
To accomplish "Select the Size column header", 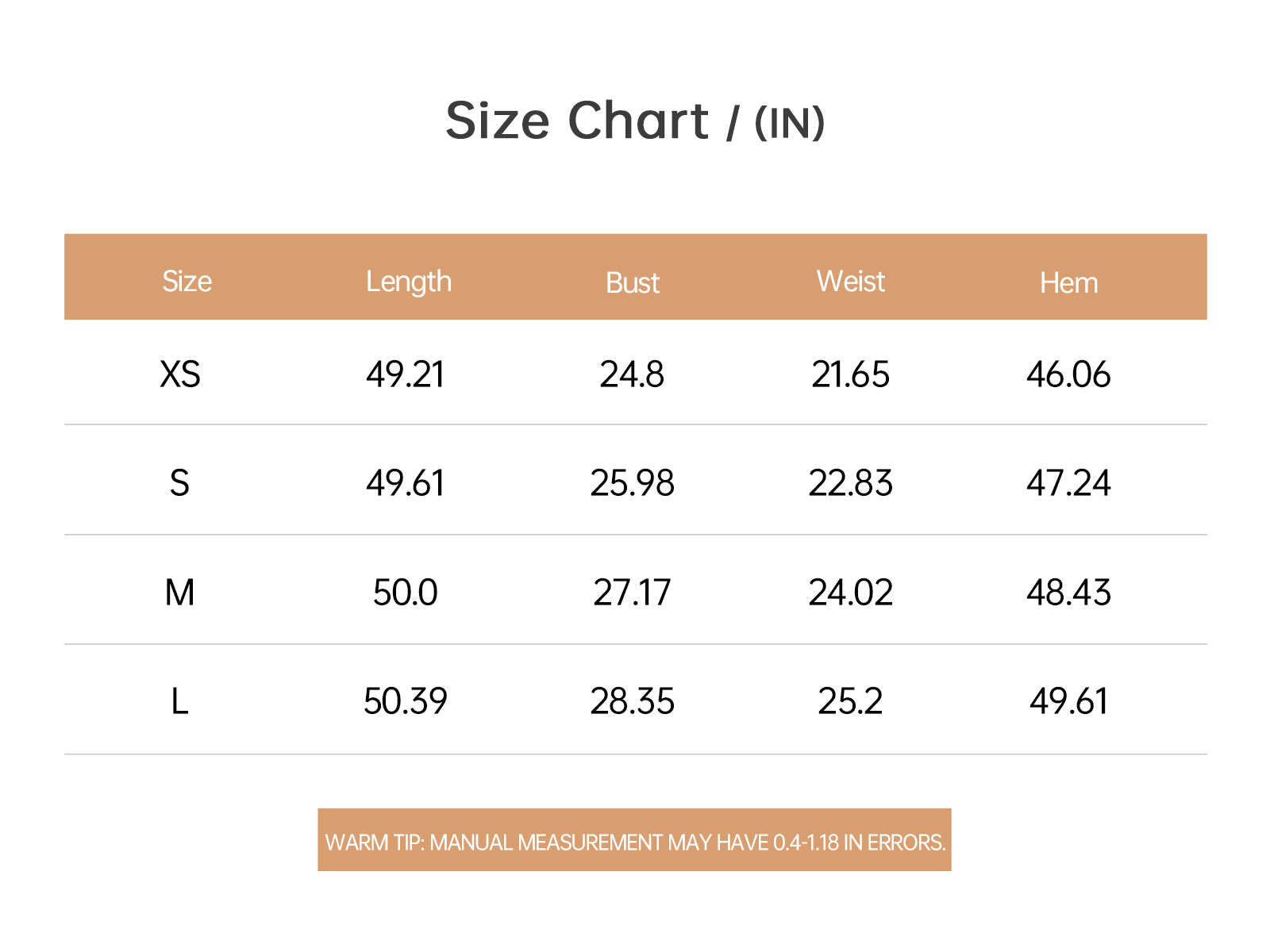I will pyautogui.click(x=187, y=282).
